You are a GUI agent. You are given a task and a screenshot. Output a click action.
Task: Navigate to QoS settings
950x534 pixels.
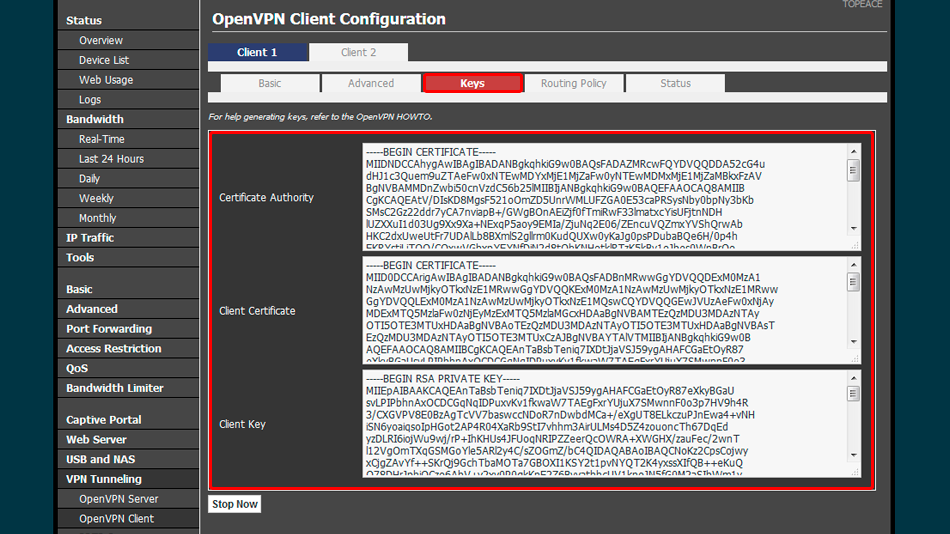click(x=77, y=368)
